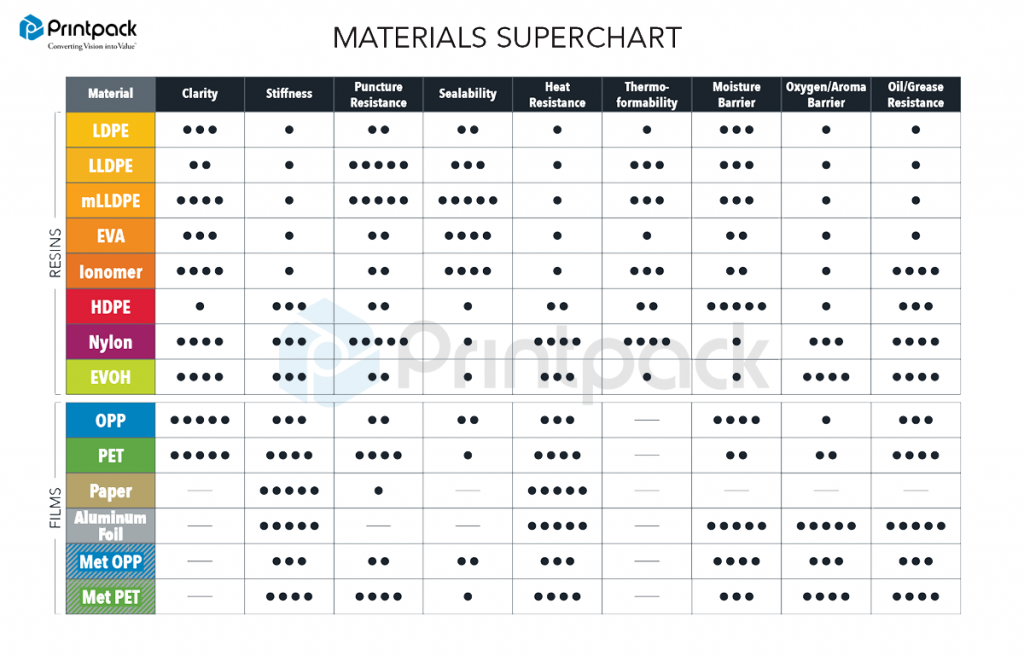
Task: Select the LDPE yellow material swatch
Action: (x=110, y=130)
